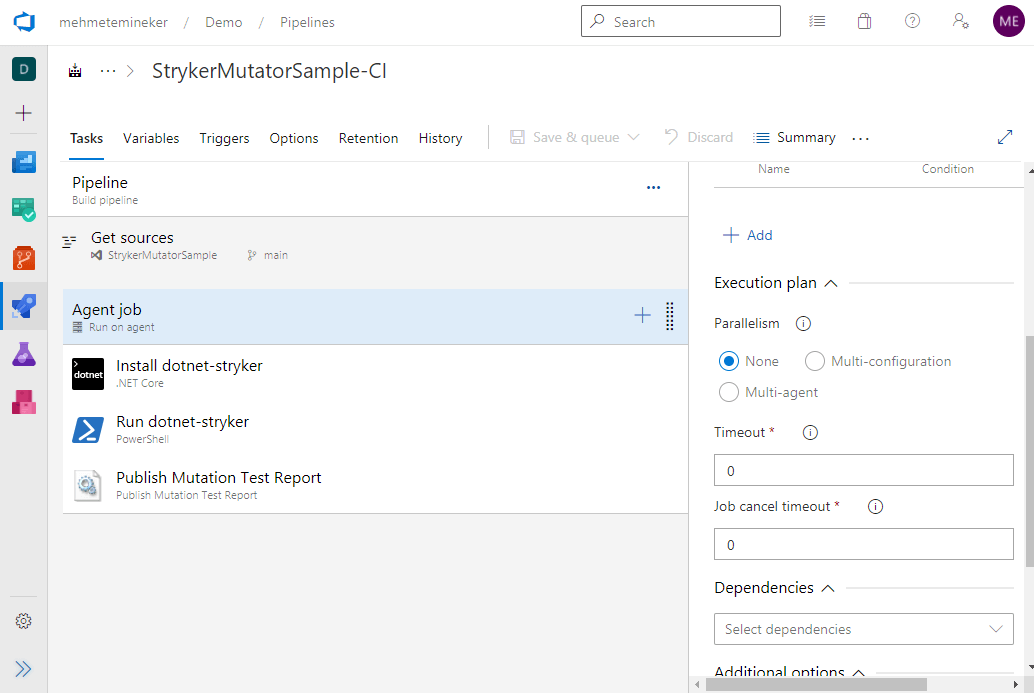Open the Help question mark icon
1034x693 pixels.
pos(912,21)
